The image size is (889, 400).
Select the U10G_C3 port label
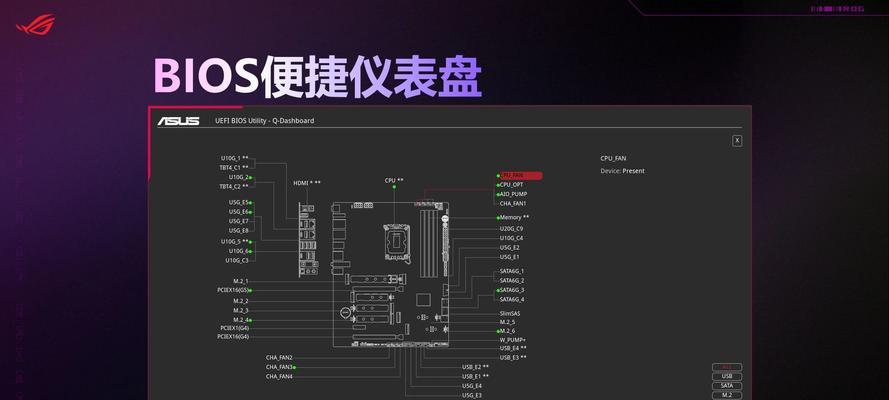(236, 261)
